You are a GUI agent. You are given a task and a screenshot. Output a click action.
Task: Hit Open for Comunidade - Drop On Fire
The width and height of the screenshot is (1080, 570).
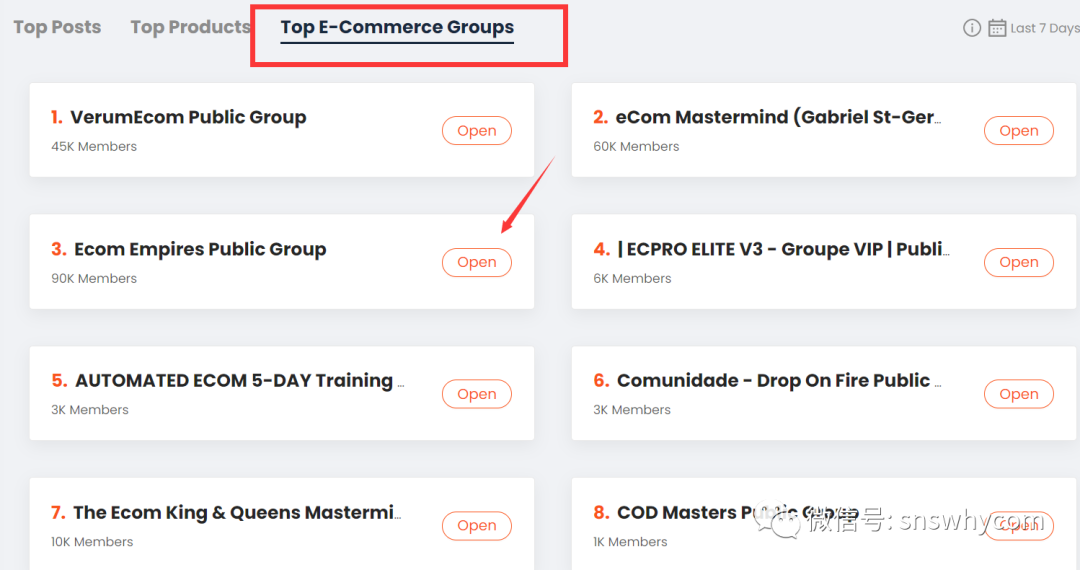coord(1019,394)
